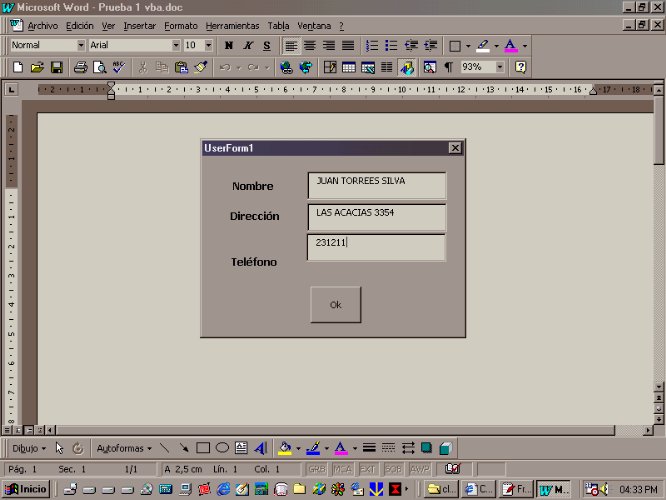Select the Rectangle drawing tool

pyautogui.click(x=203, y=448)
